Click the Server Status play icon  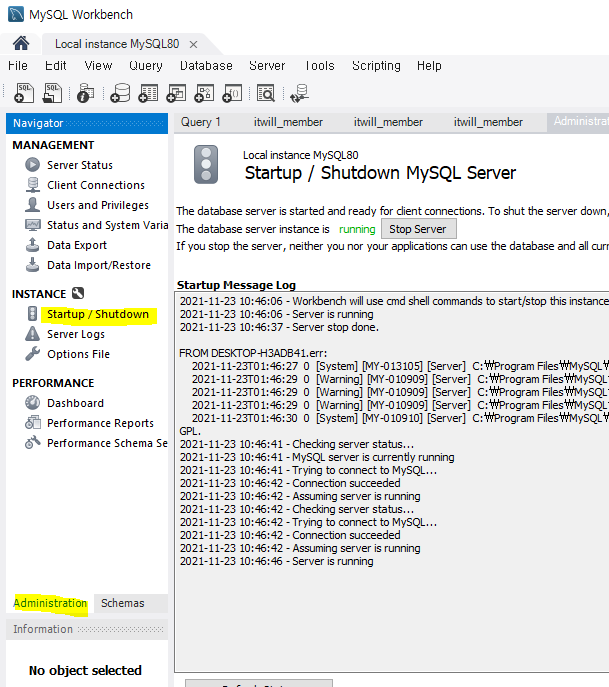(x=32, y=165)
